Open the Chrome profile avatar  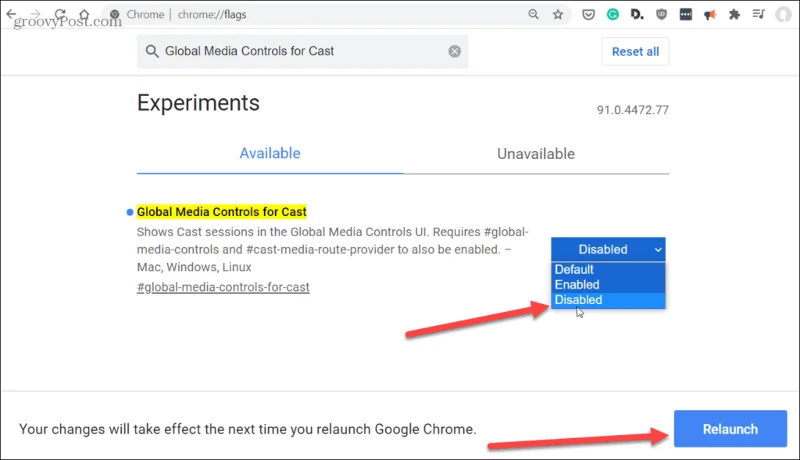783,14
